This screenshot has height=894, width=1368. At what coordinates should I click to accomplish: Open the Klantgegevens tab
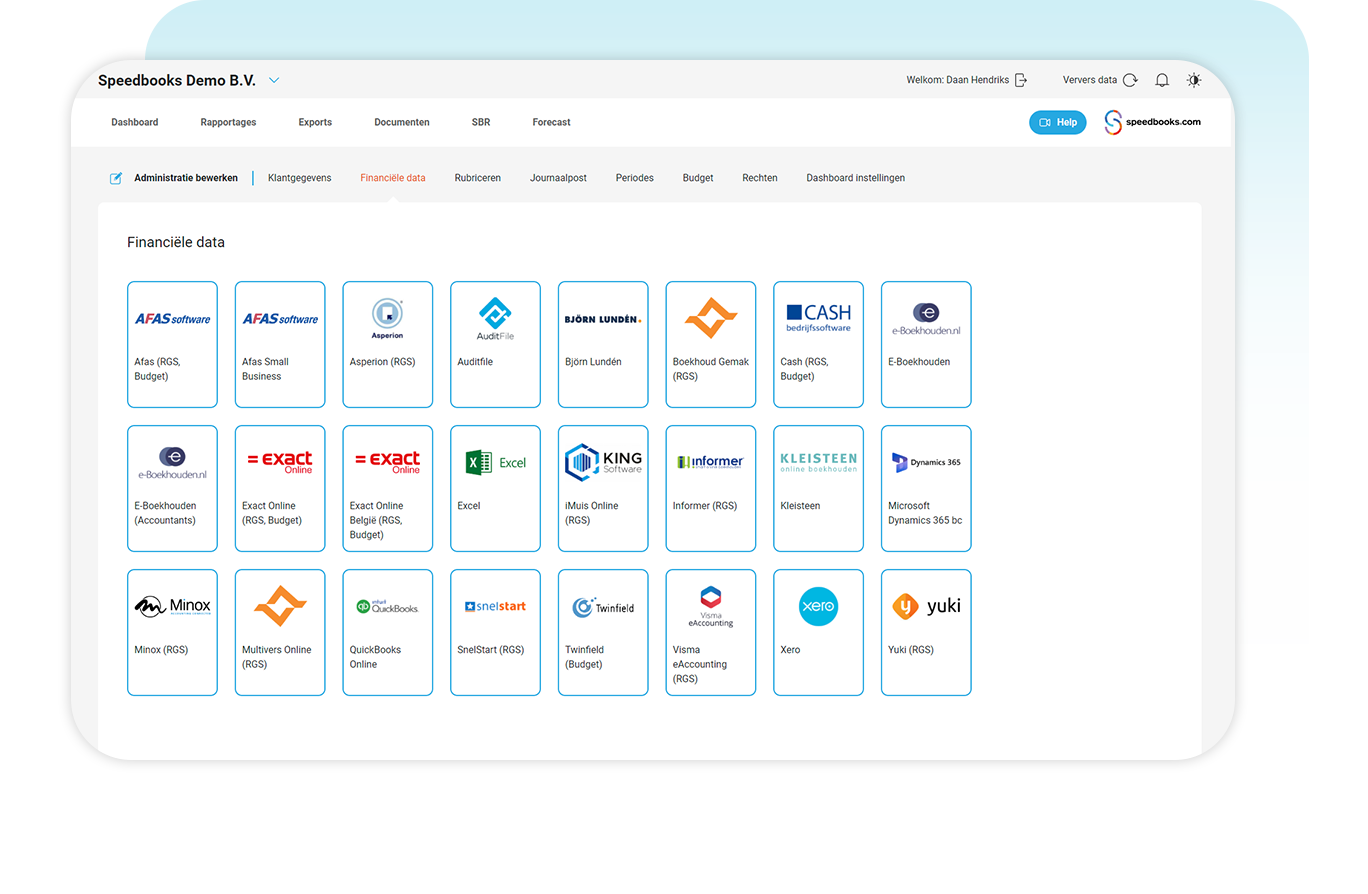[300, 178]
